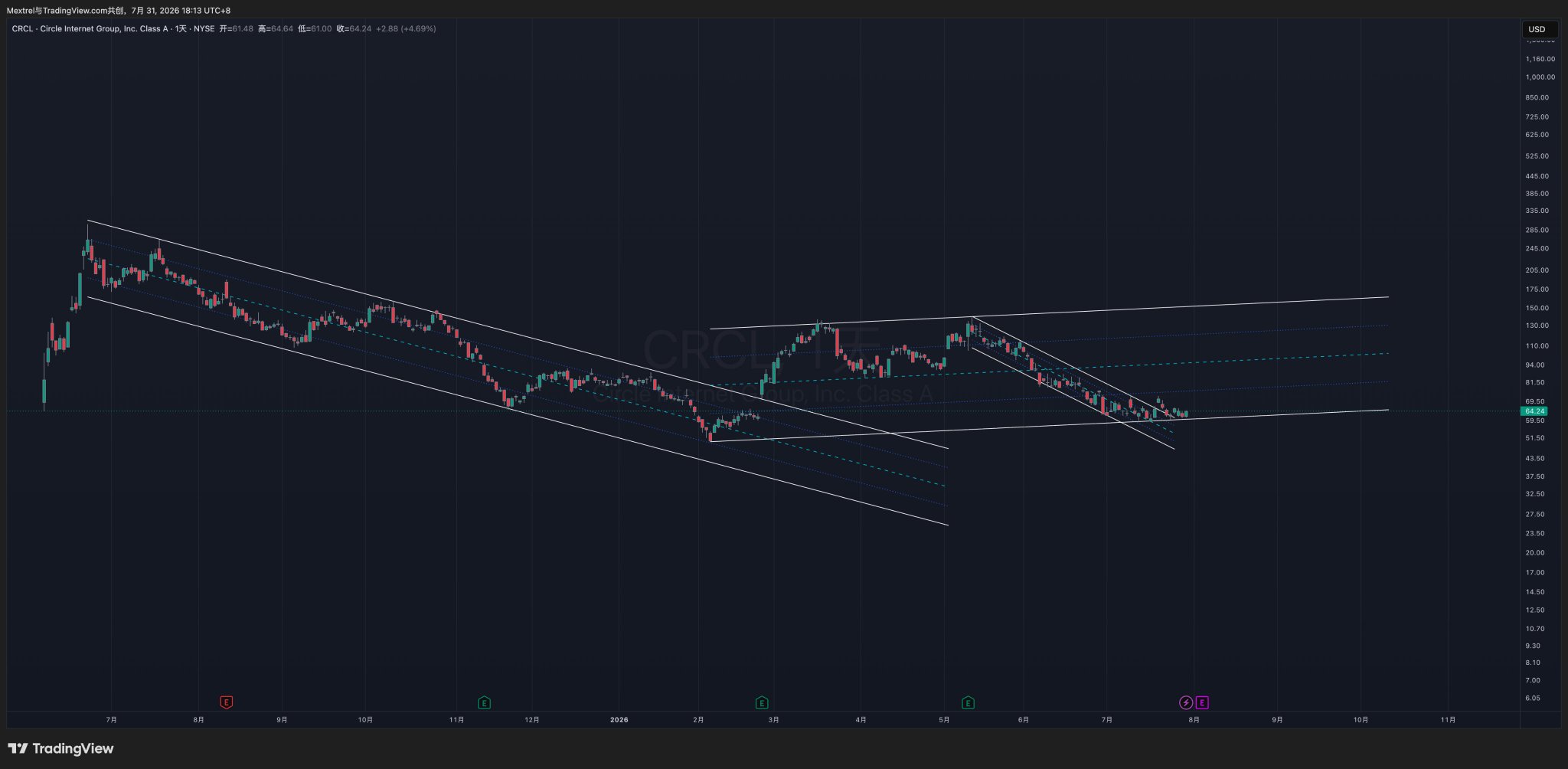Click the 69.50 price axis label
Viewport: 1568px width, 769px height.
coord(1535,401)
